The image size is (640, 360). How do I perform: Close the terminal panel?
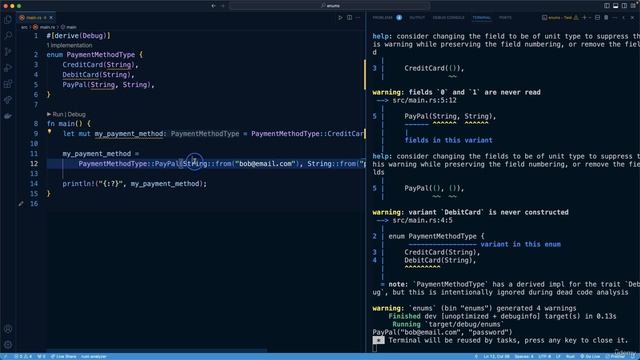click(632, 18)
